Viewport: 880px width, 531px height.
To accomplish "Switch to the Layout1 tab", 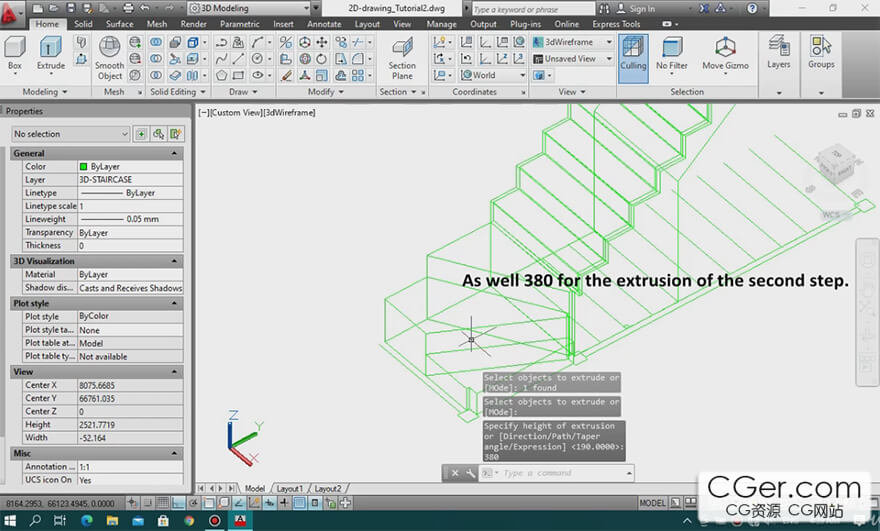I will click(289, 489).
